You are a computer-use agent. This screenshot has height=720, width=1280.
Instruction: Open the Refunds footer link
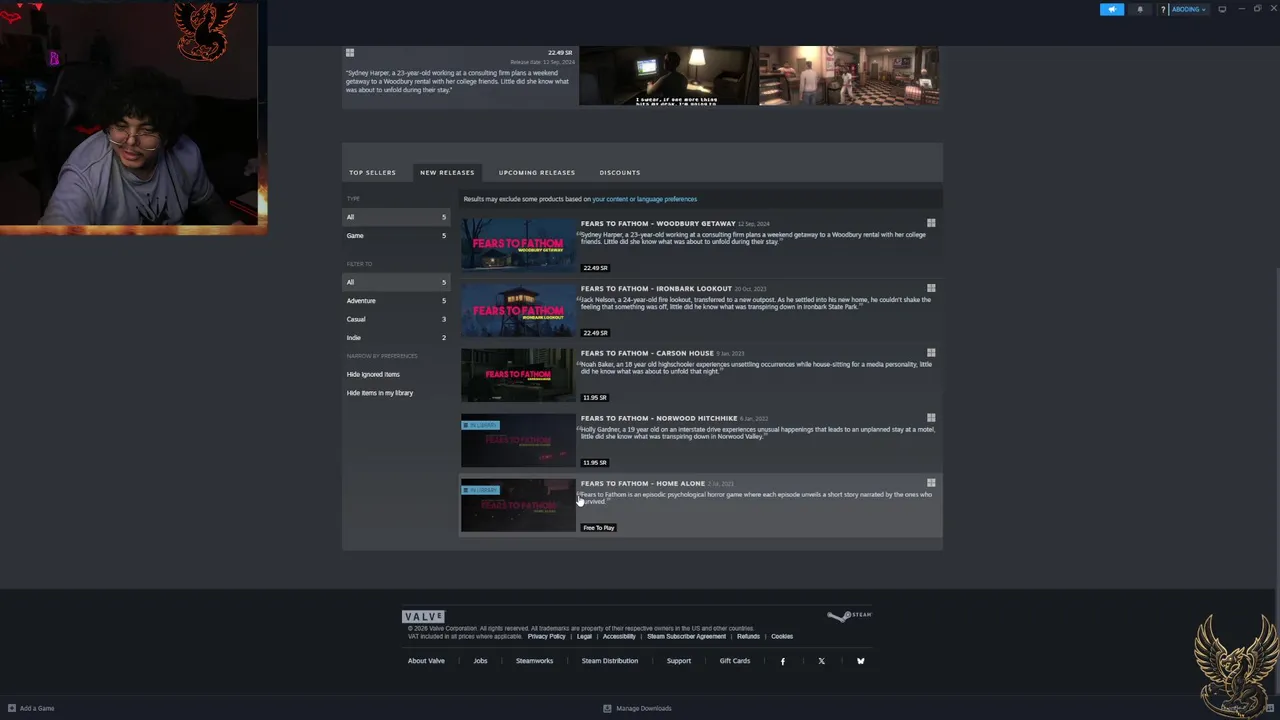[748, 636]
